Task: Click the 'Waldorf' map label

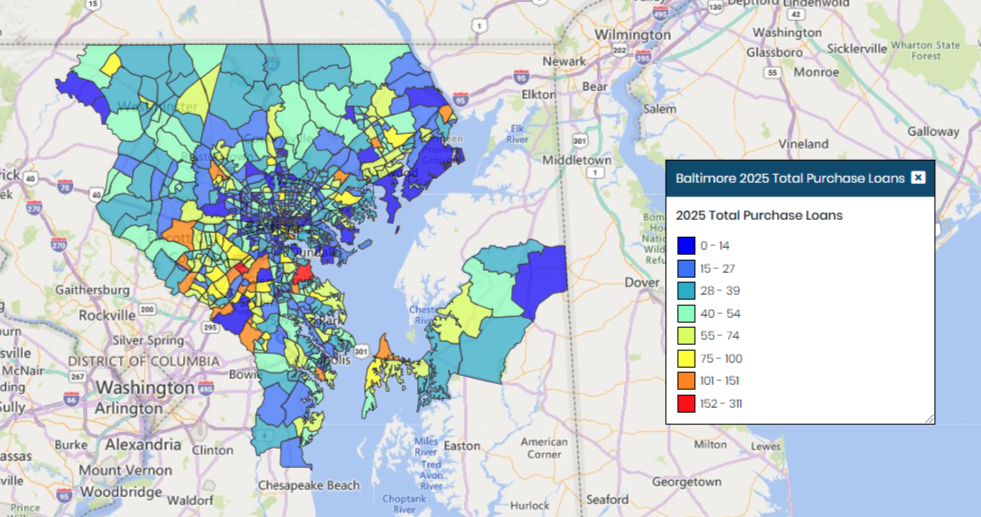Action: click(x=190, y=501)
